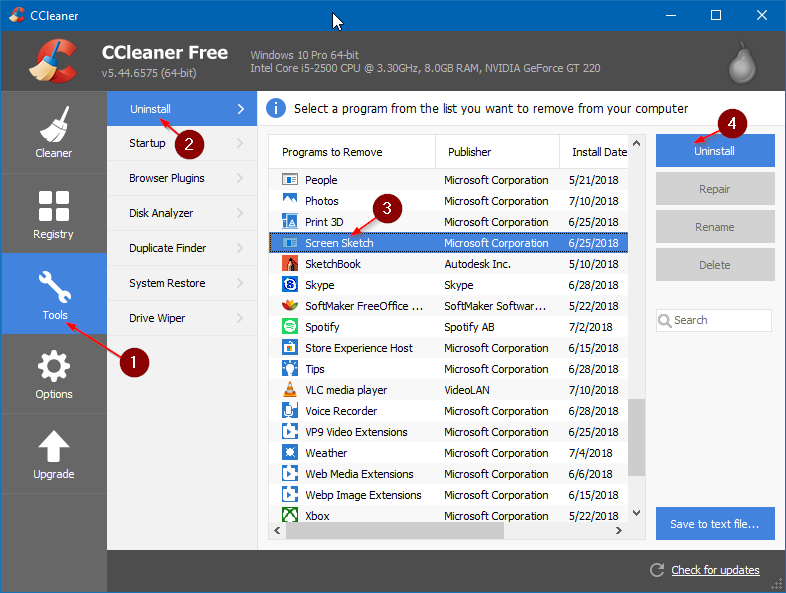Click the Check for updates link

(x=715, y=570)
